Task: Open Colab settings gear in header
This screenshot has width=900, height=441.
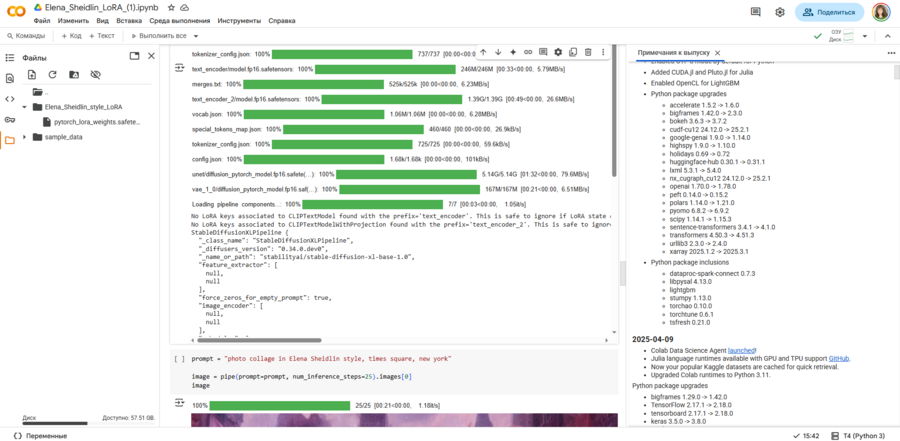Action: (x=779, y=12)
